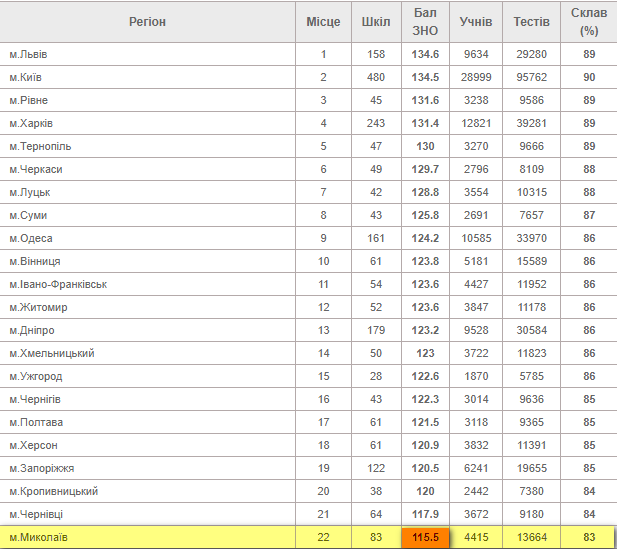Sort by the Тестів column header
This screenshot has height=549, width=617.
(531, 22)
